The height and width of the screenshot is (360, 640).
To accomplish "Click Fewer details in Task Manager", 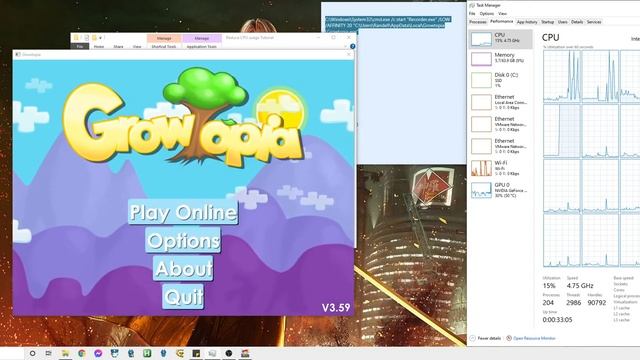I will [x=485, y=338].
